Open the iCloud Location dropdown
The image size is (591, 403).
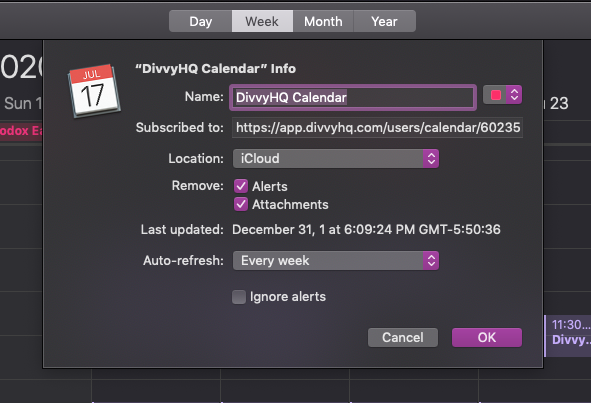[336, 158]
